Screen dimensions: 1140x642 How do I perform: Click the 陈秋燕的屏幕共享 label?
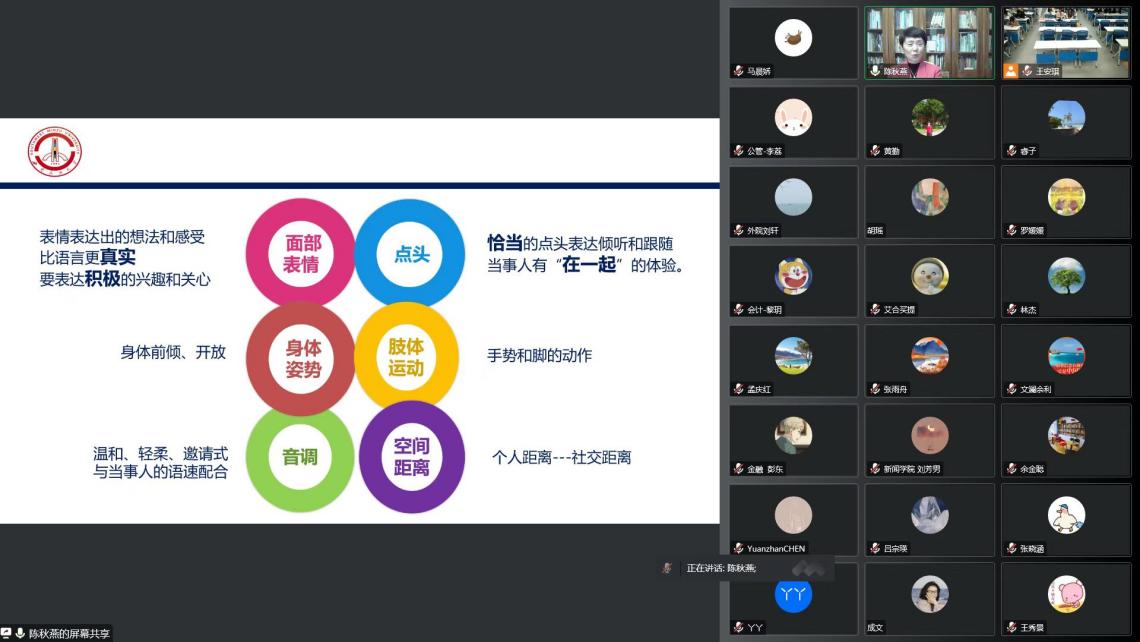coord(68,633)
